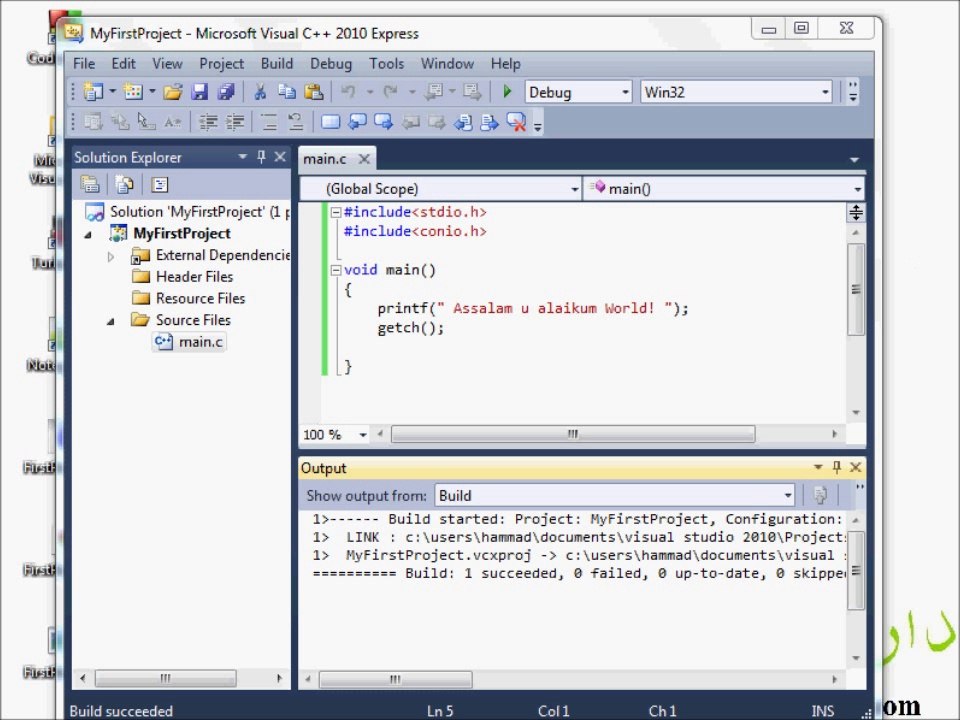Cut selection with the scissors icon
This screenshot has height=720, width=960.
point(260,92)
